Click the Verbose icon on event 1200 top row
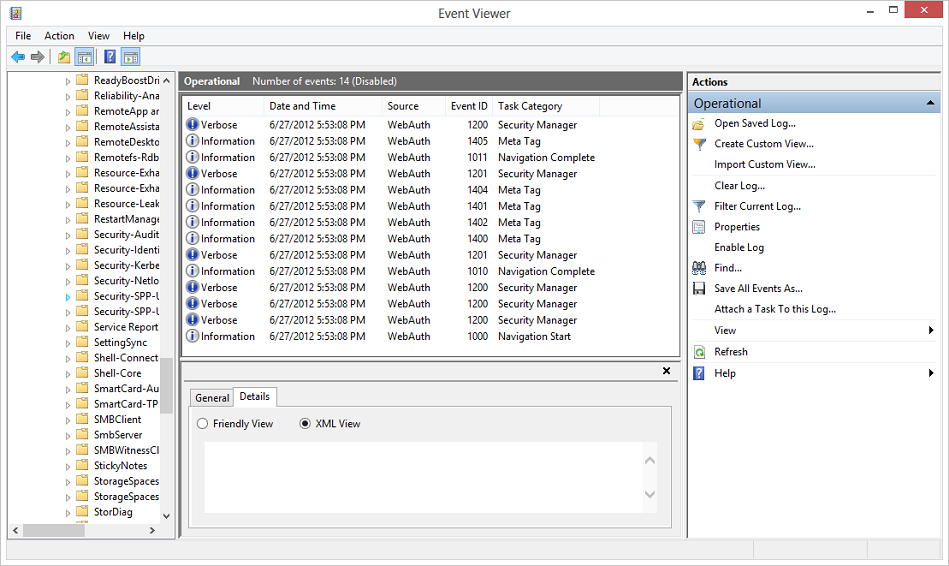The width and height of the screenshot is (949, 566). (192, 124)
